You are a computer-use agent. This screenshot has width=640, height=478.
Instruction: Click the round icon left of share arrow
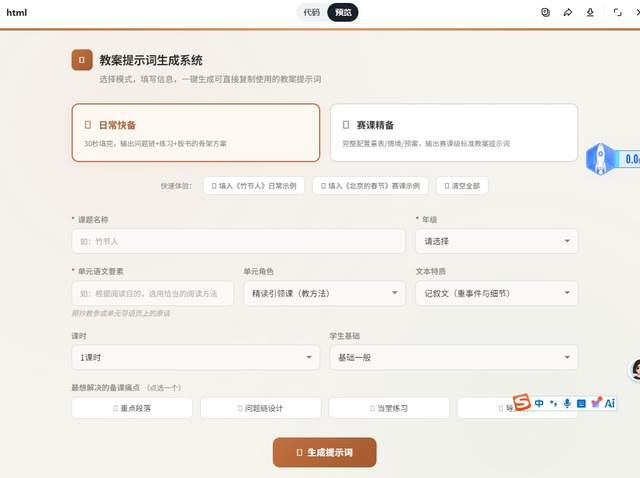545,12
